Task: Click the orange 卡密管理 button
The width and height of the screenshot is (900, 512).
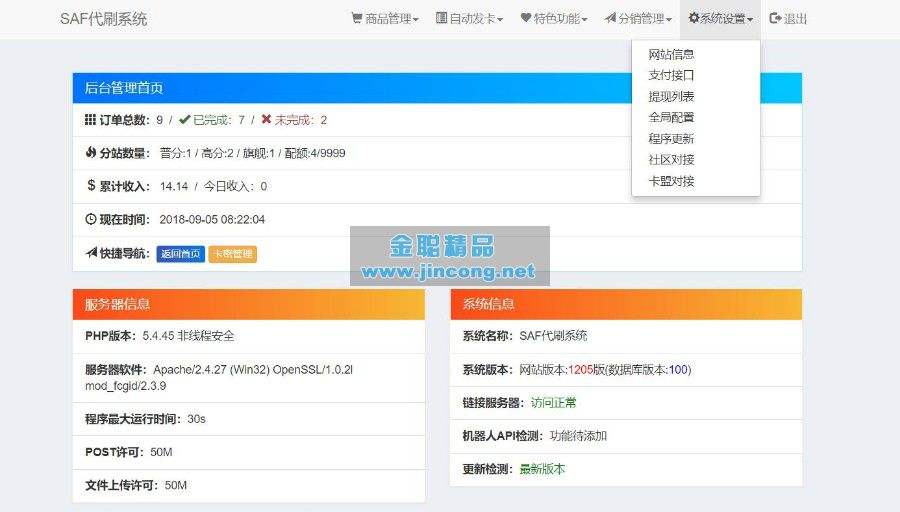Action: pos(232,254)
